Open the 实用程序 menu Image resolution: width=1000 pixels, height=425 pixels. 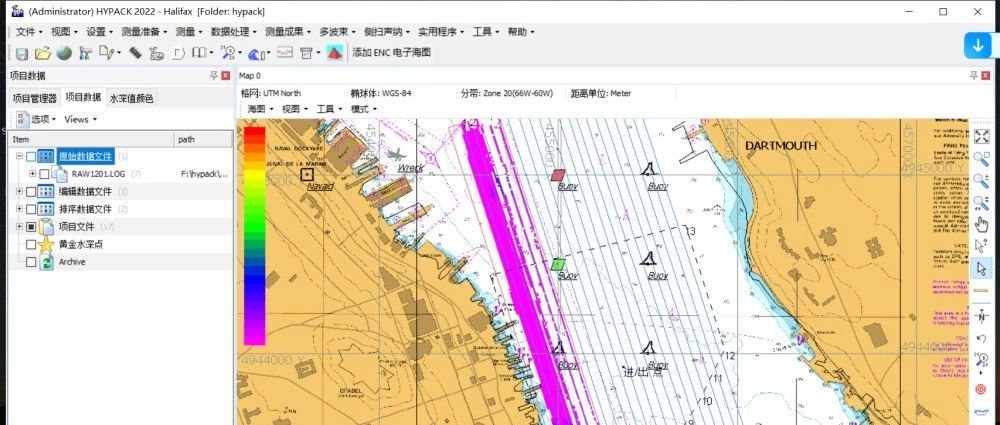coord(441,32)
